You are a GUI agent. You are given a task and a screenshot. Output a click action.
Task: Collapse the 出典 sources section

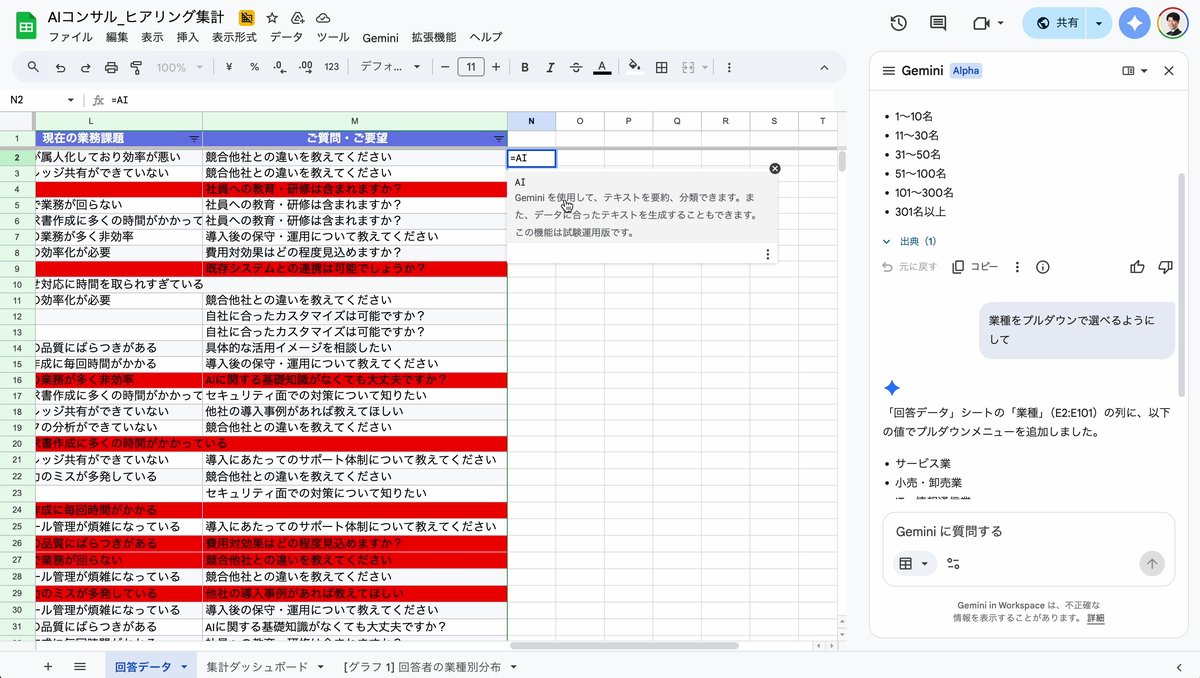pos(887,241)
